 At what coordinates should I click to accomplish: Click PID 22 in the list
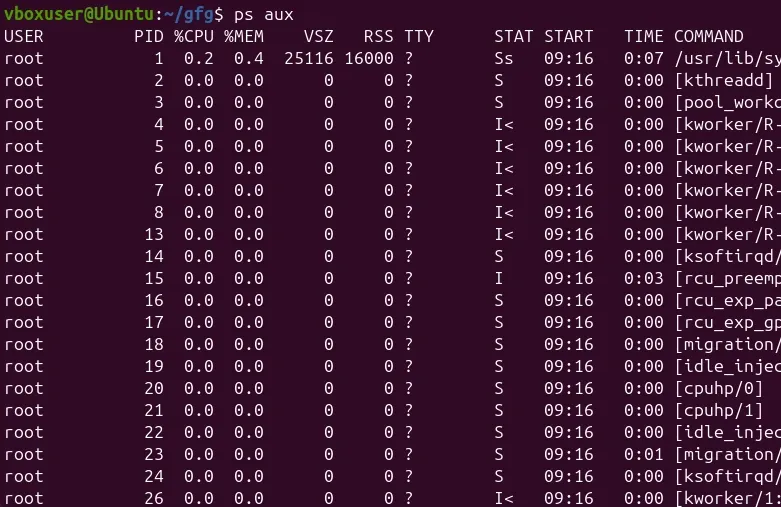tap(154, 432)
